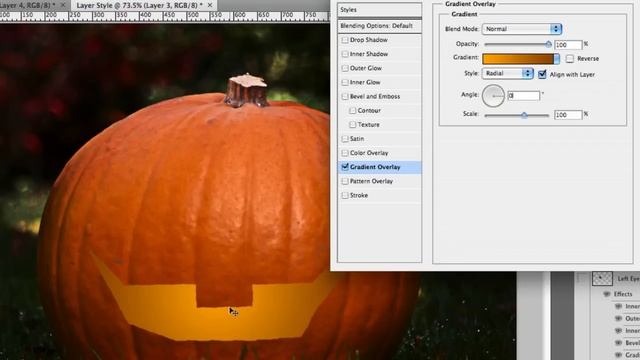Enable the Drop Shadow checkbox
640x360 pixels.
(x=345, y=40)
